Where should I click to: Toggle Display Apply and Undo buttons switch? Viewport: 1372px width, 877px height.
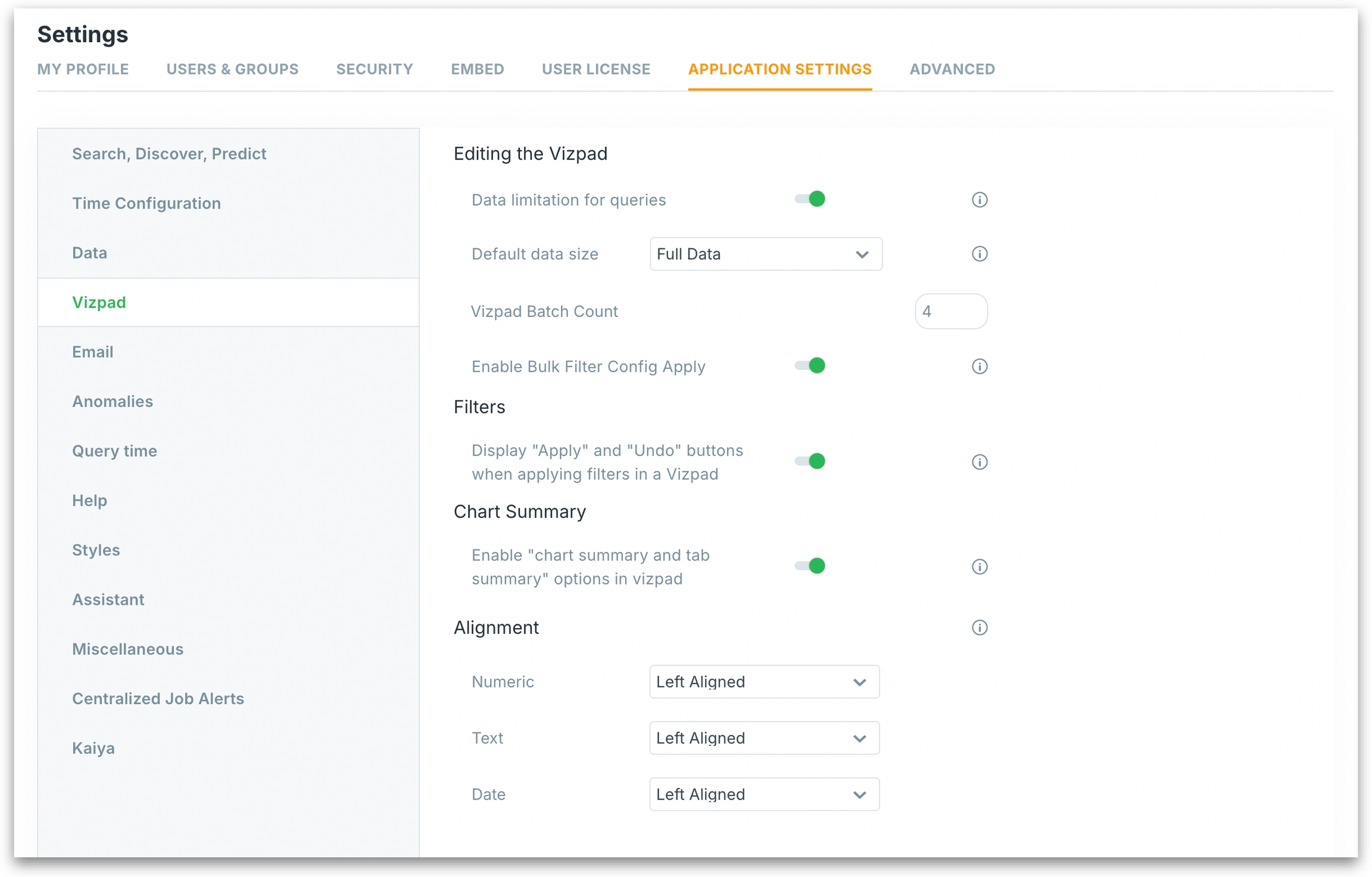(810, 461)
